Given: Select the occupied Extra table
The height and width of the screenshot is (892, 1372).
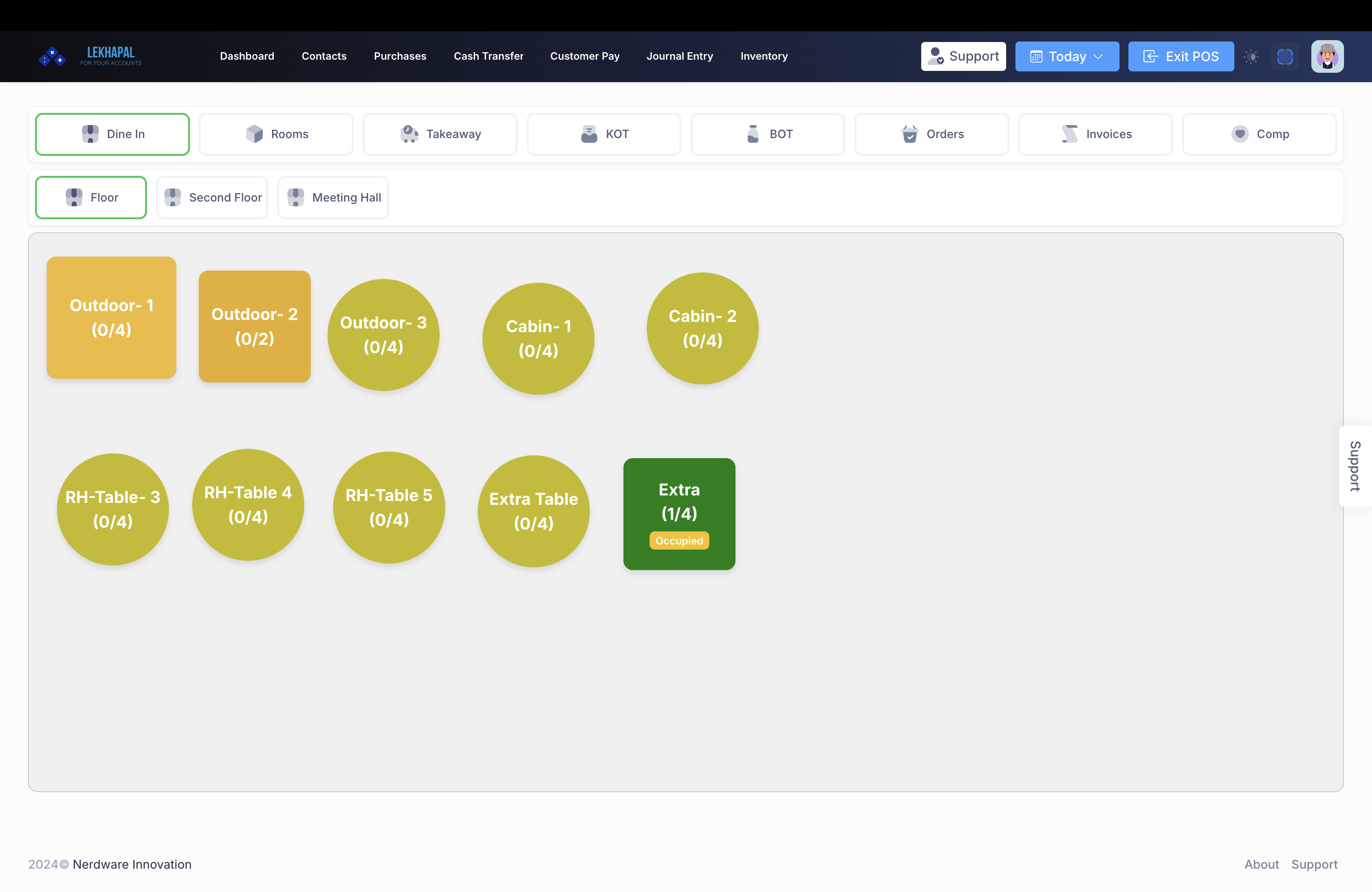Looking at the screenshot, I should coord(679,514).
